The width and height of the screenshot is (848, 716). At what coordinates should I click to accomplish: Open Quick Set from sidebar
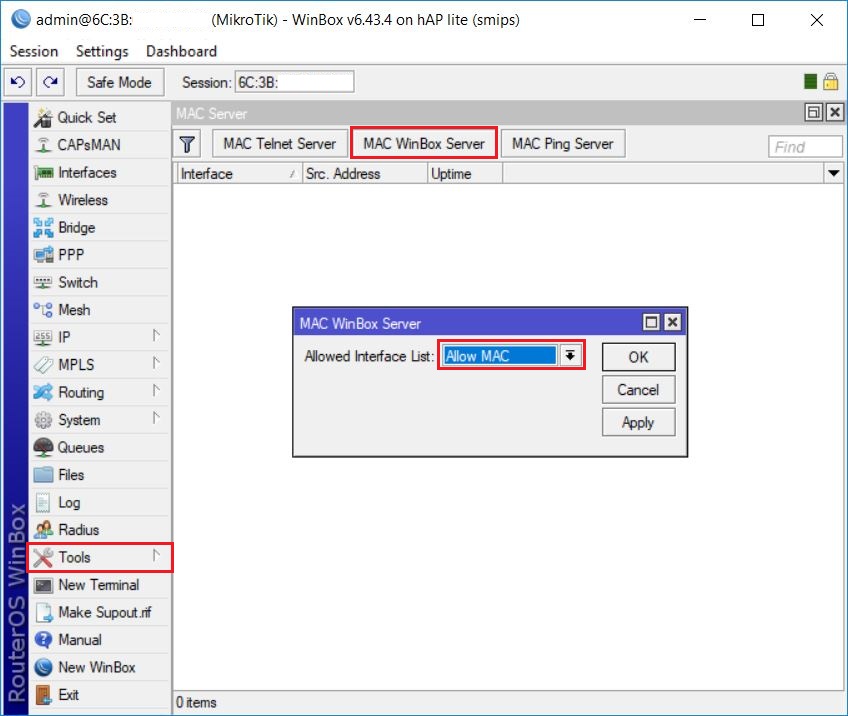click(101, 117)
